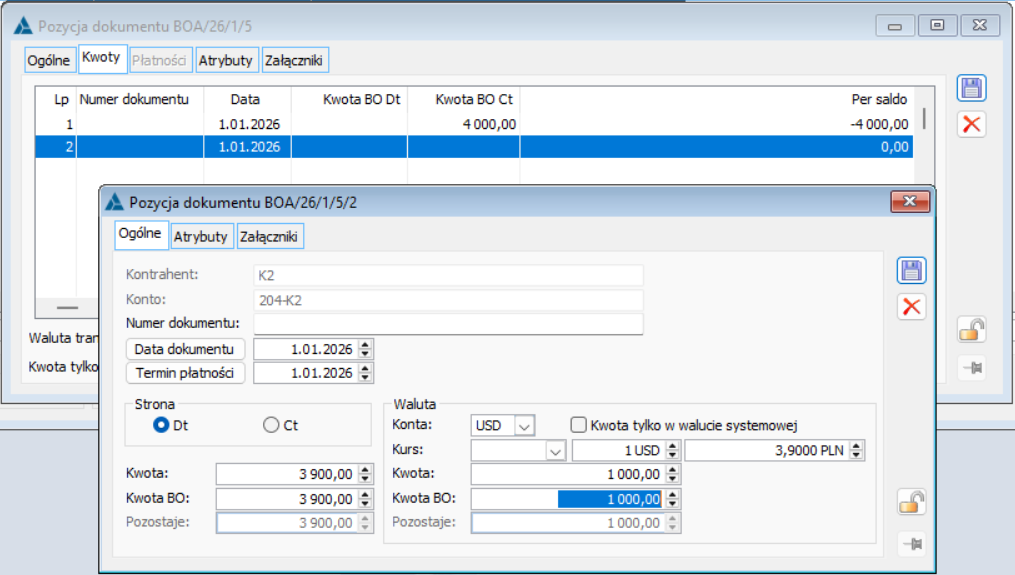Switch to Ogólne tab in BOA/26/1/5/2 dialog

coord(140,234)
